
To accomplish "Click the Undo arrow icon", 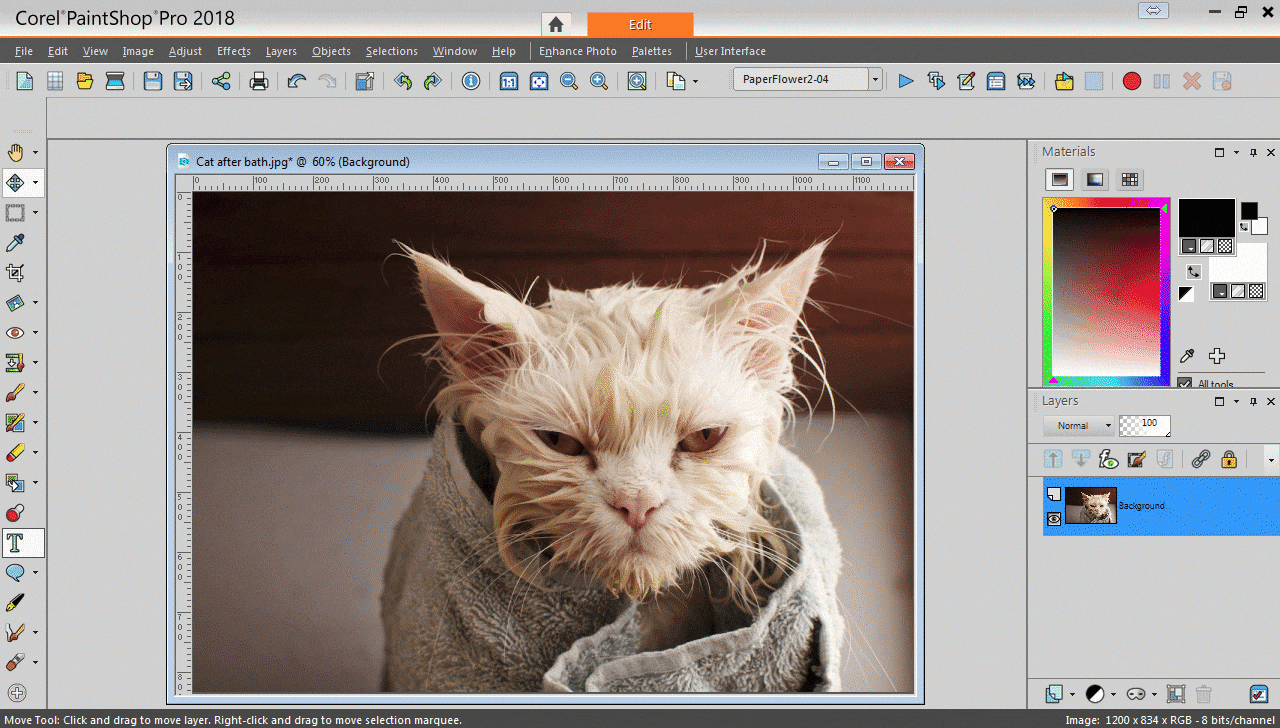I will point(296,81).
